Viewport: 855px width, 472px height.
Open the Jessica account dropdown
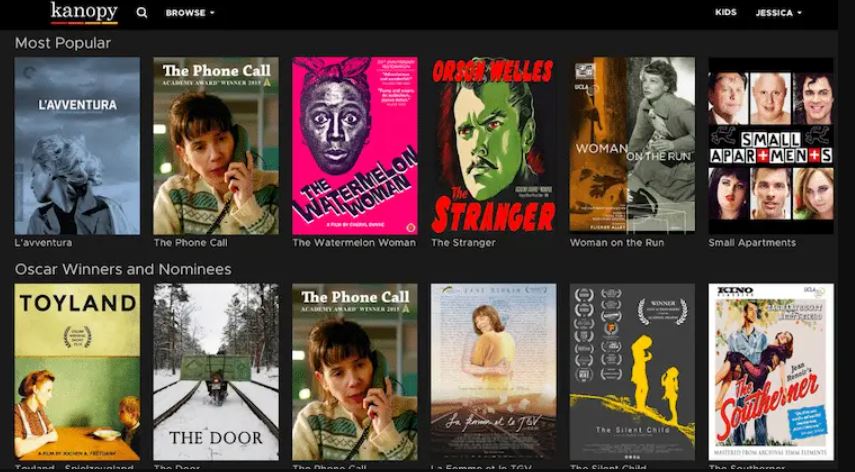click(778, 13)
